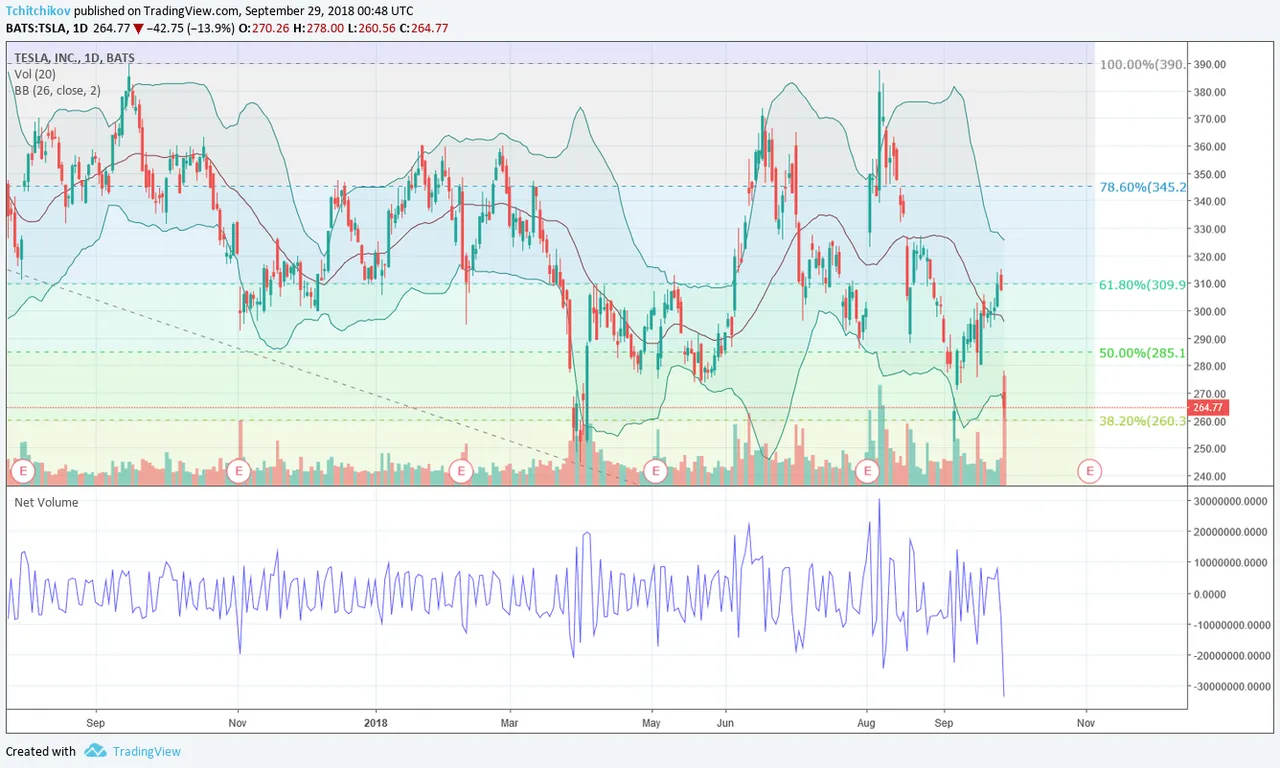Open the Tchitchikov author profile link
This screenshot has width=1280, height=768.
point(37,11)
